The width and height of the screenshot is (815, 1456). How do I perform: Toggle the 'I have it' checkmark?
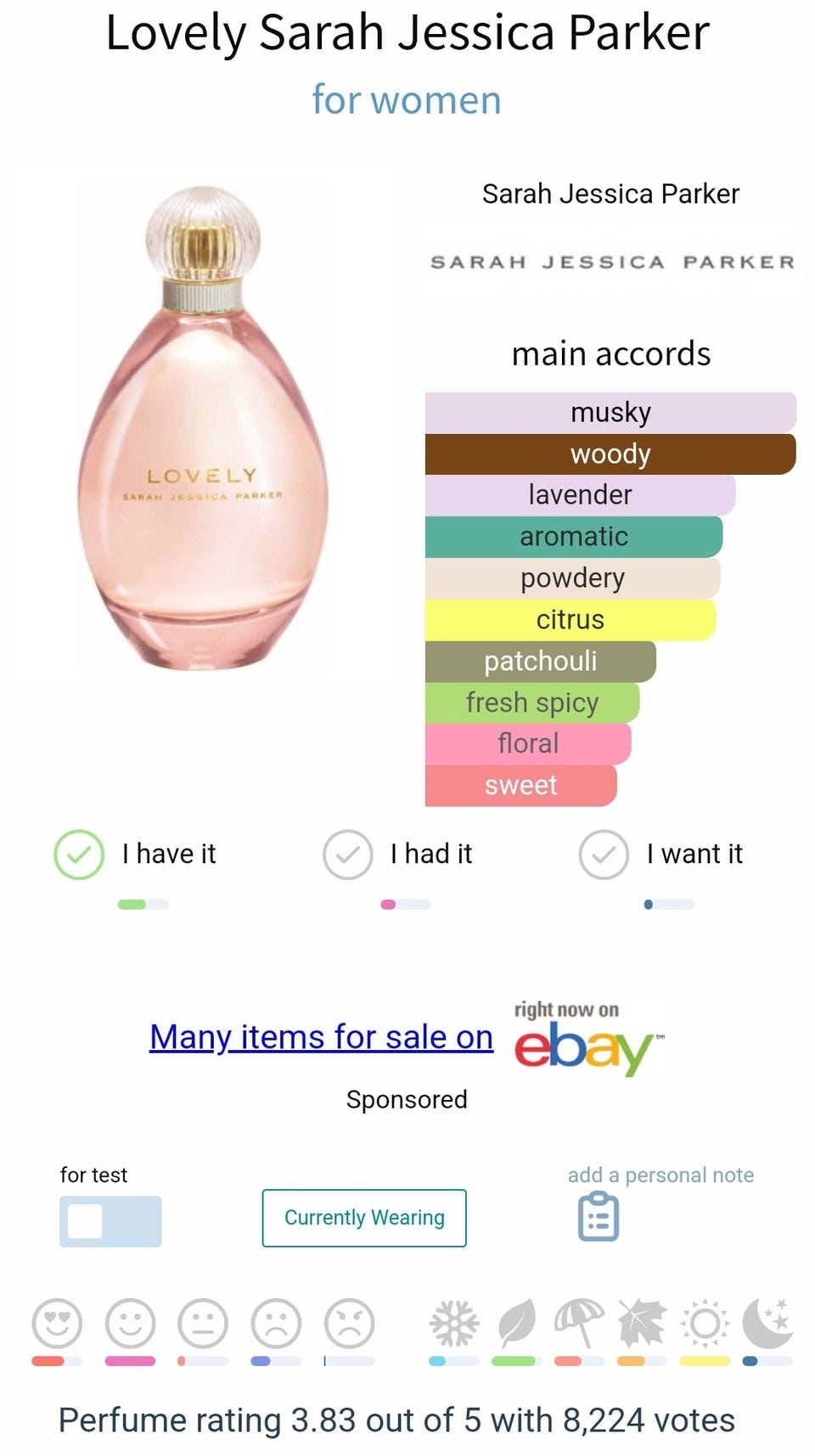click(x=79, y=854)
